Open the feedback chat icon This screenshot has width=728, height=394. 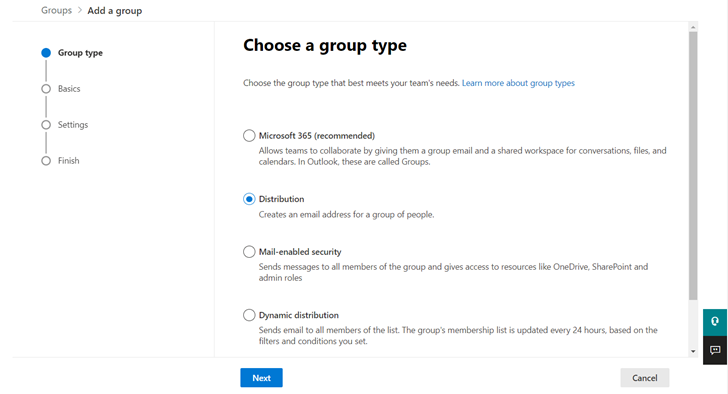(x=715, y=350)
